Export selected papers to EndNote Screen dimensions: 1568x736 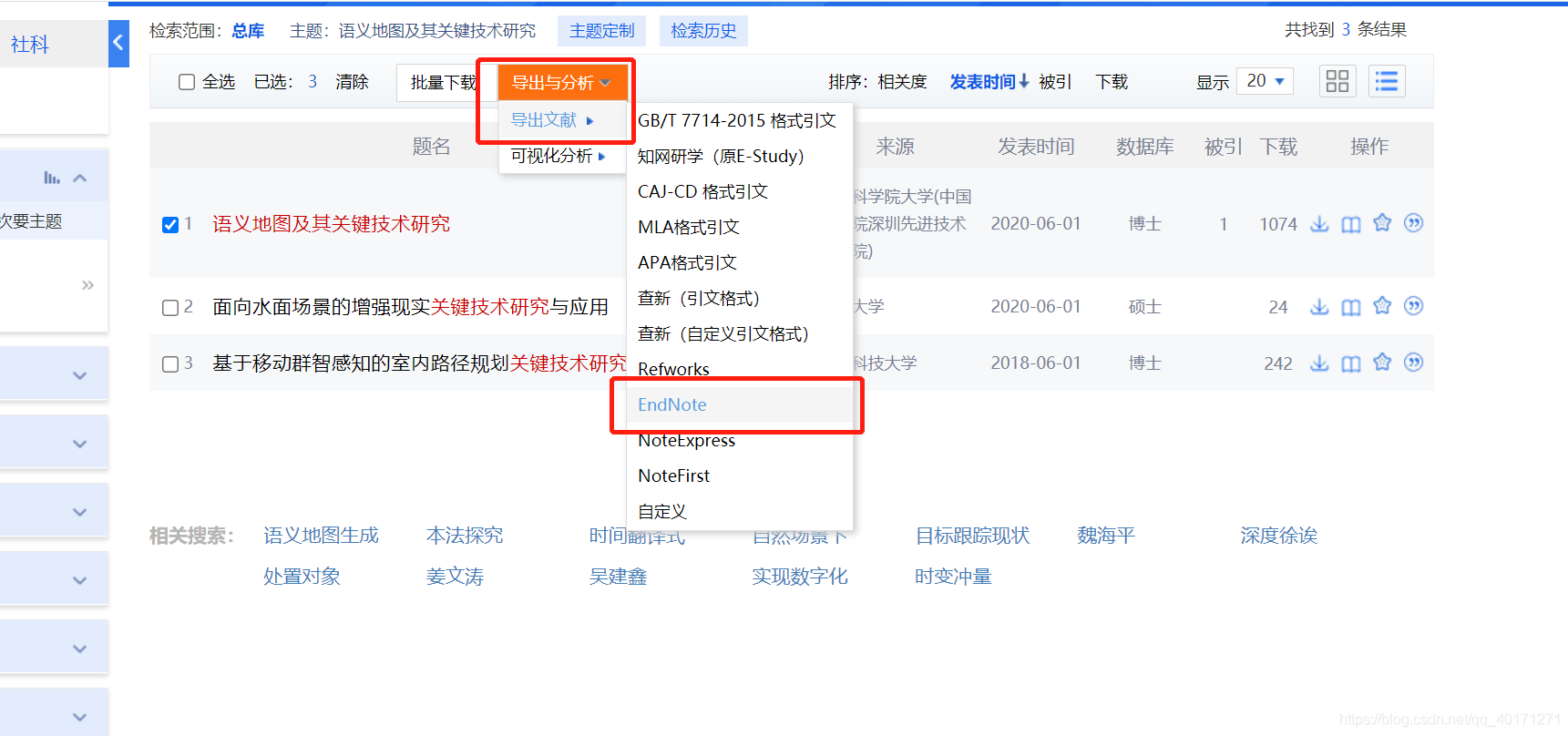coord(740,404)
